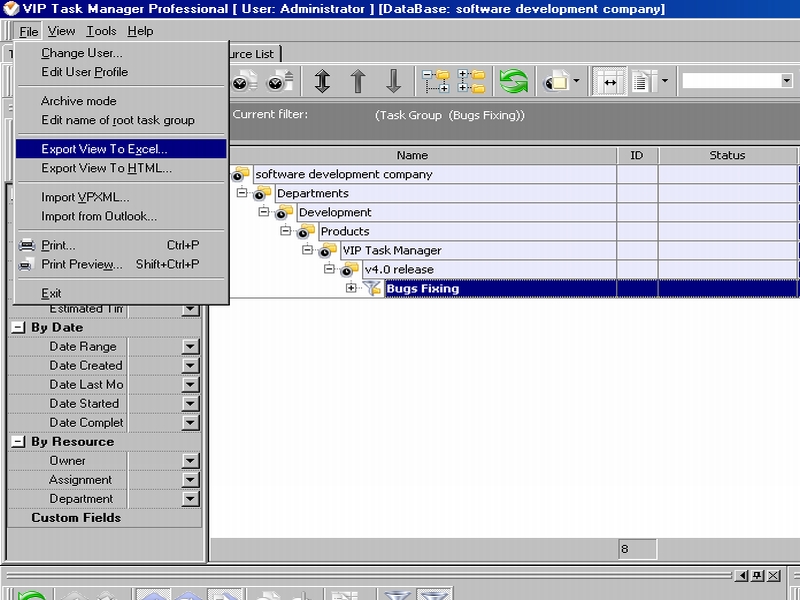
Task: Click the collapse all task groups icon
Action: (436, 82)
